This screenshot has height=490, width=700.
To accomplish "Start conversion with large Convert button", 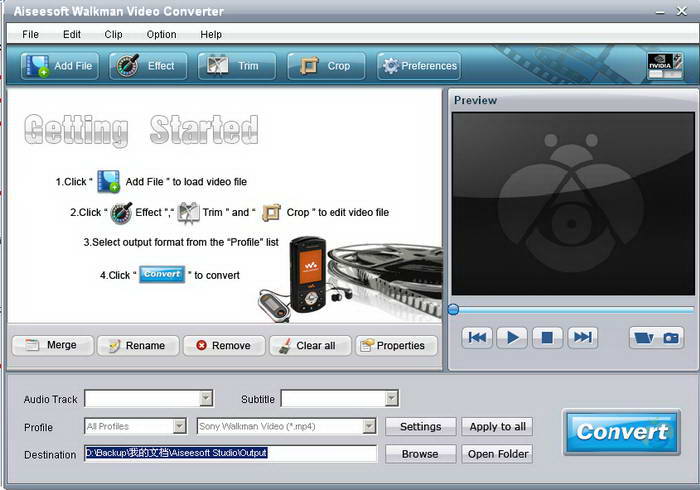I will pyautogui.click(x=622, y=432).
